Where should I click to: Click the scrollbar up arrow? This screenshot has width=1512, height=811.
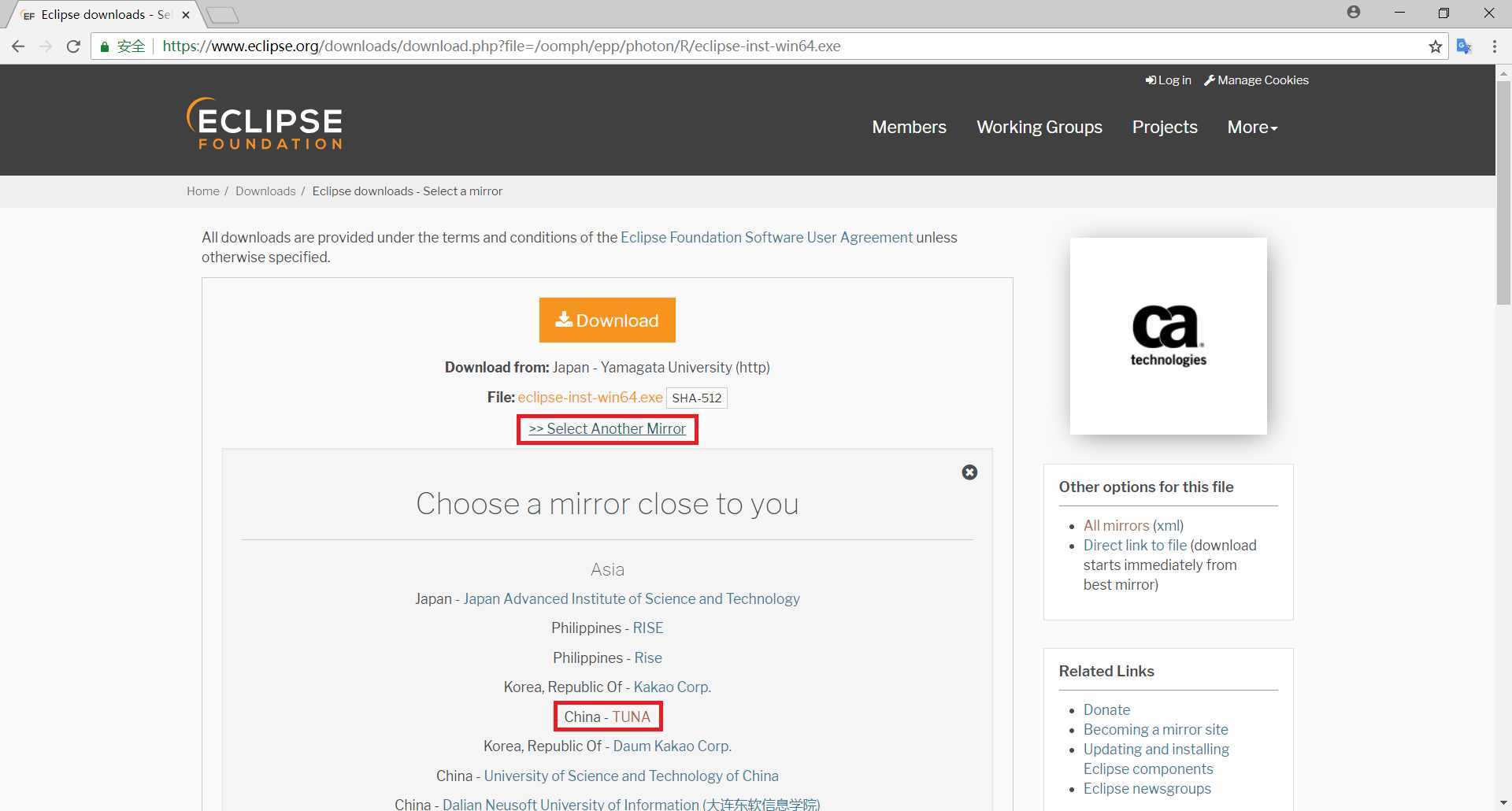click(1503, 72)
